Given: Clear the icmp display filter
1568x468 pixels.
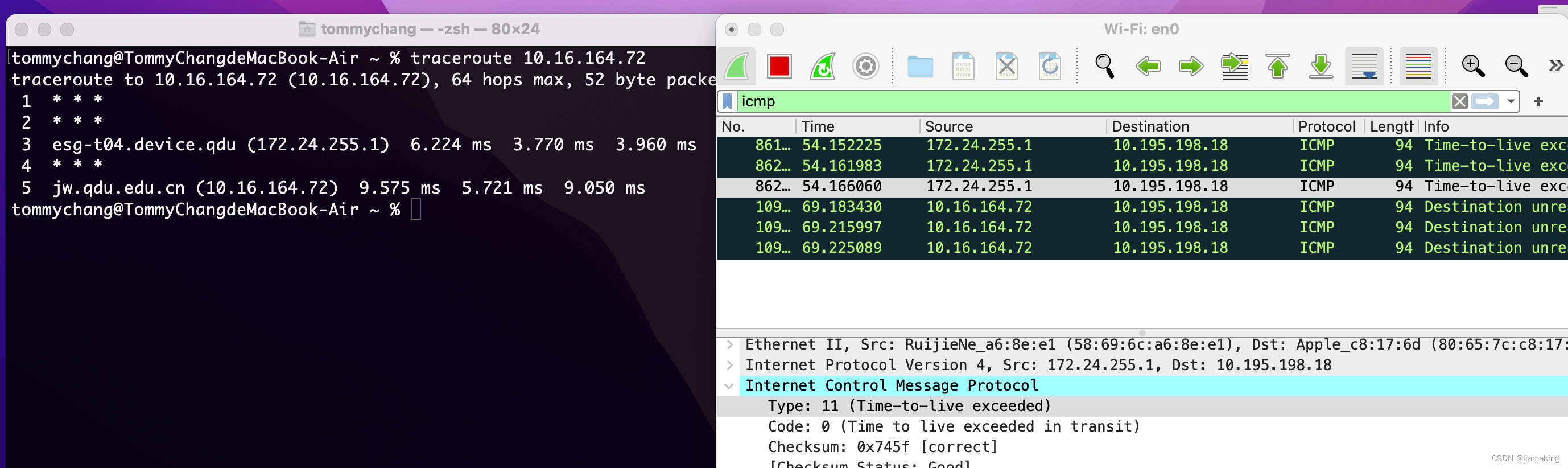Looking at the screenshot, I should 1459,101.
